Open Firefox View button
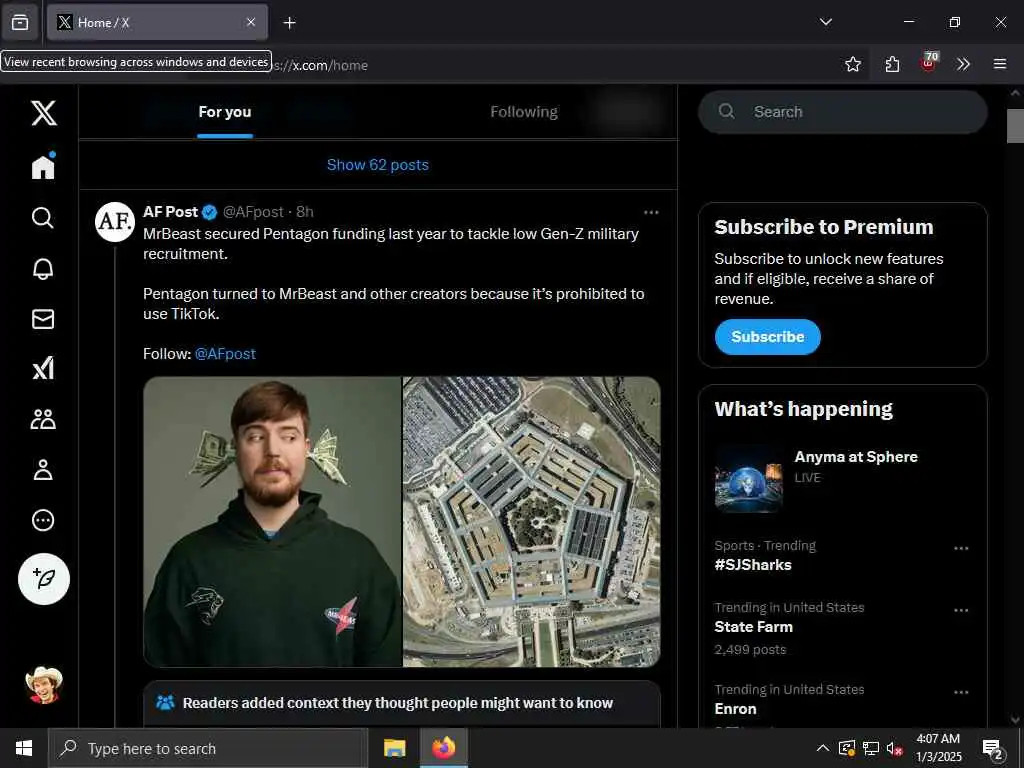This screenshot has width=1024, height=768. pos(20,23)
